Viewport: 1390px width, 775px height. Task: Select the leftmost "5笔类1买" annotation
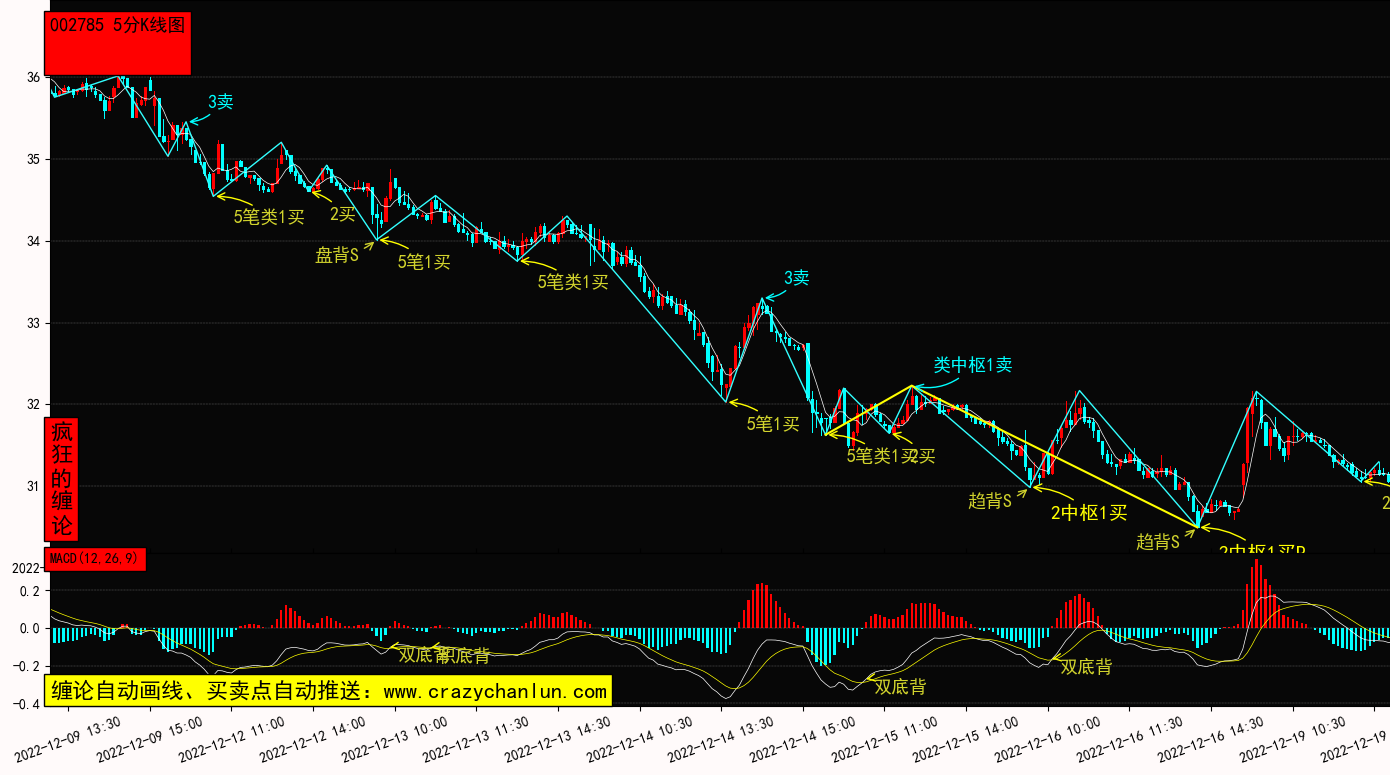click(x=269, y=215)
